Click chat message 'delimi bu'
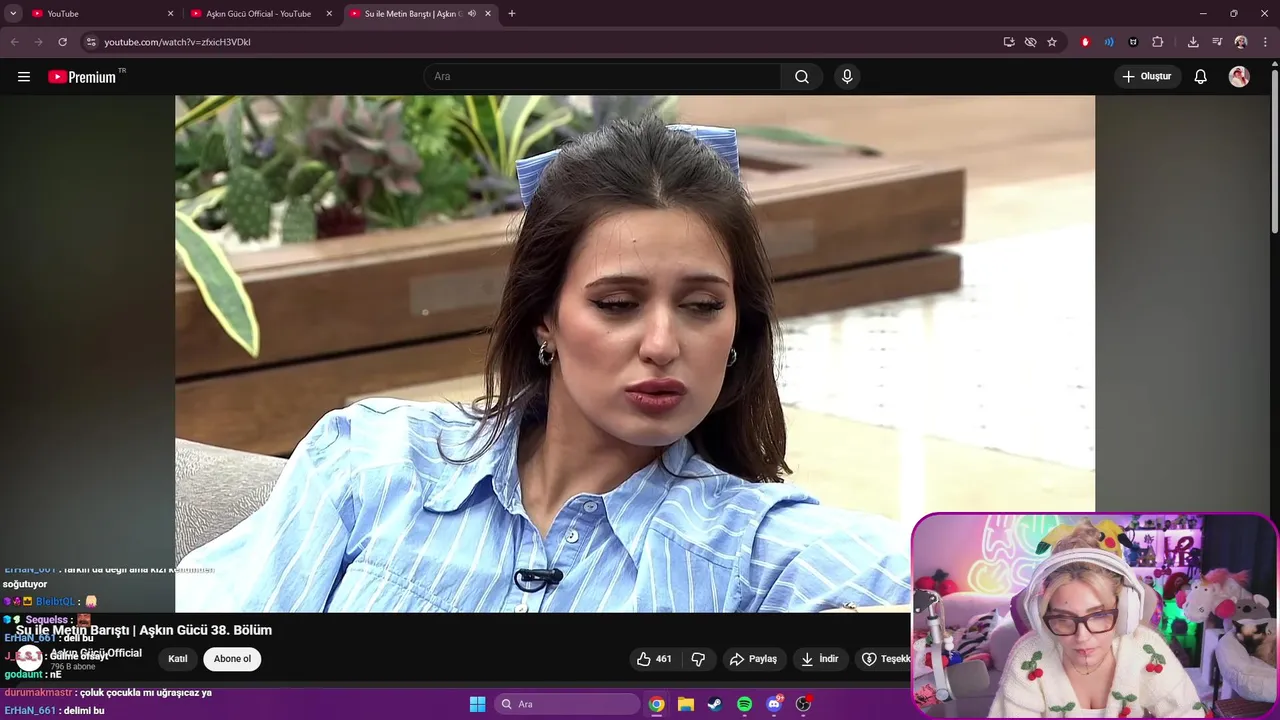 tap(84, 711)
